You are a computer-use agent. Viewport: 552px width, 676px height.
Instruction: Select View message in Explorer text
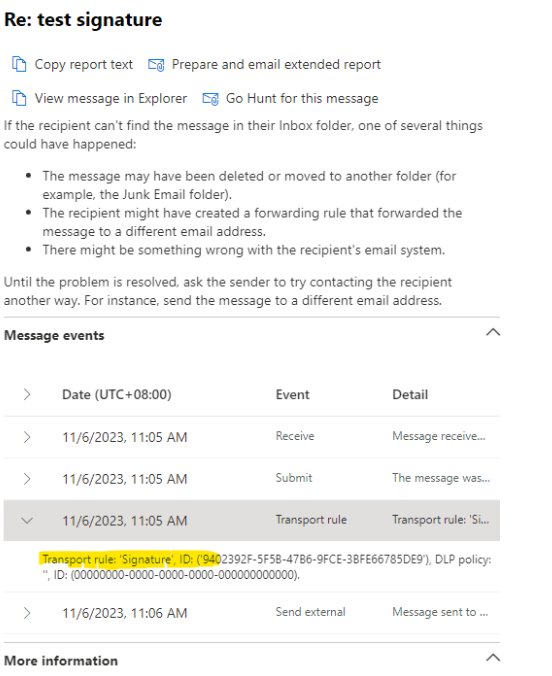(x=111, y=98)
